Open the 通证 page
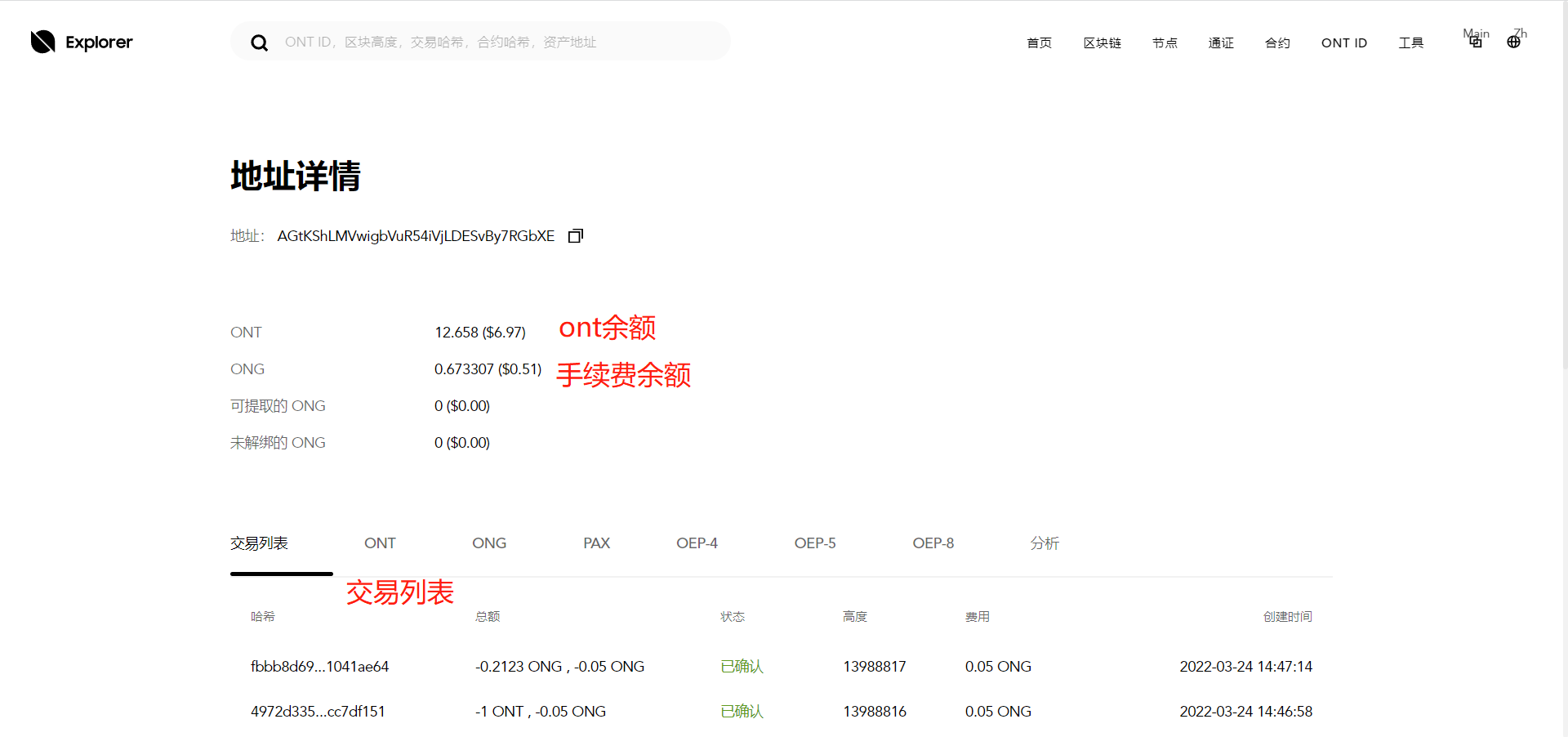Viewport: 1568px width, 737px height. click(1221, 42)
